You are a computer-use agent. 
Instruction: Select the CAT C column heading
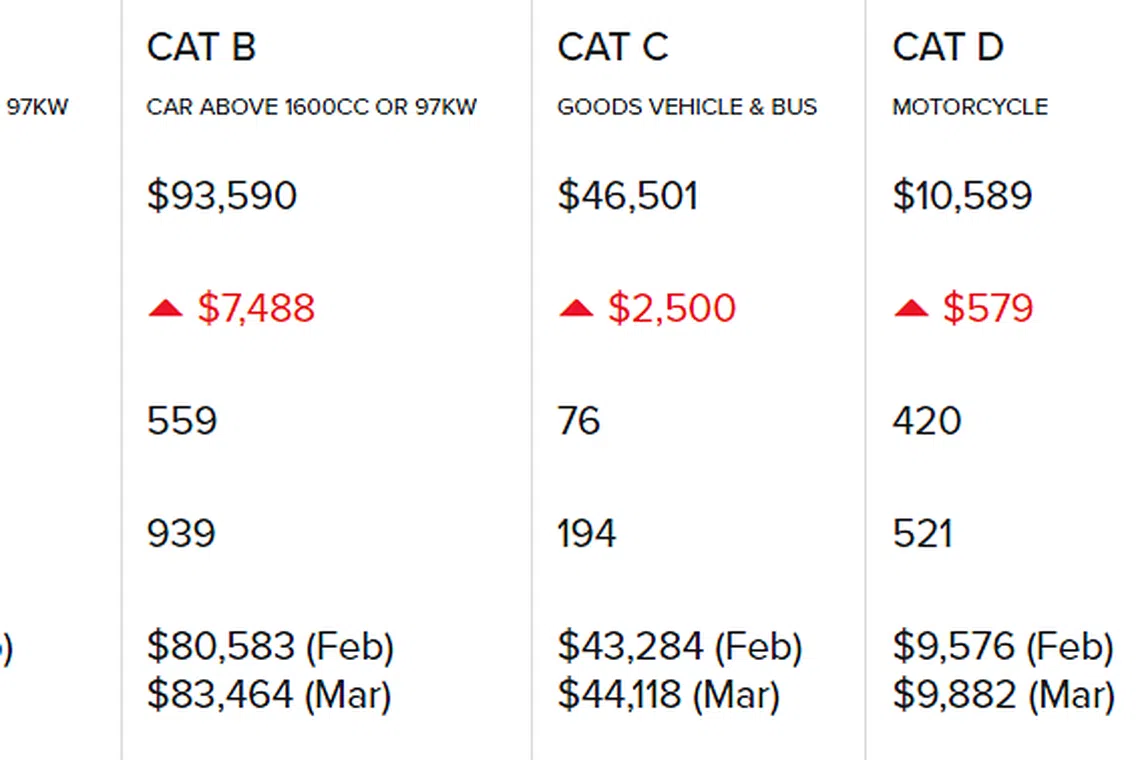tap(612, 47)
